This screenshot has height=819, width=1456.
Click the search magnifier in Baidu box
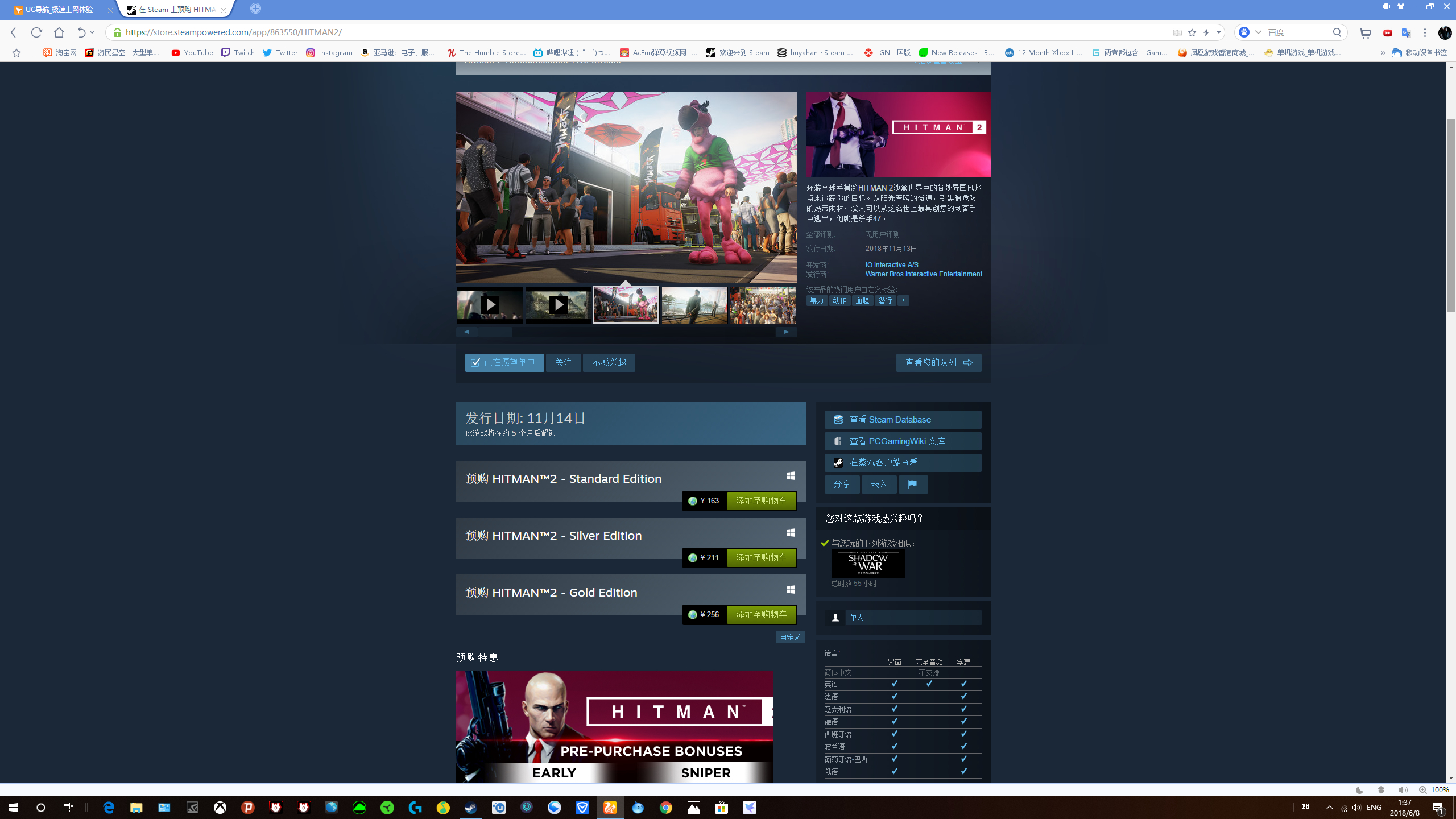pos(1337,32)
